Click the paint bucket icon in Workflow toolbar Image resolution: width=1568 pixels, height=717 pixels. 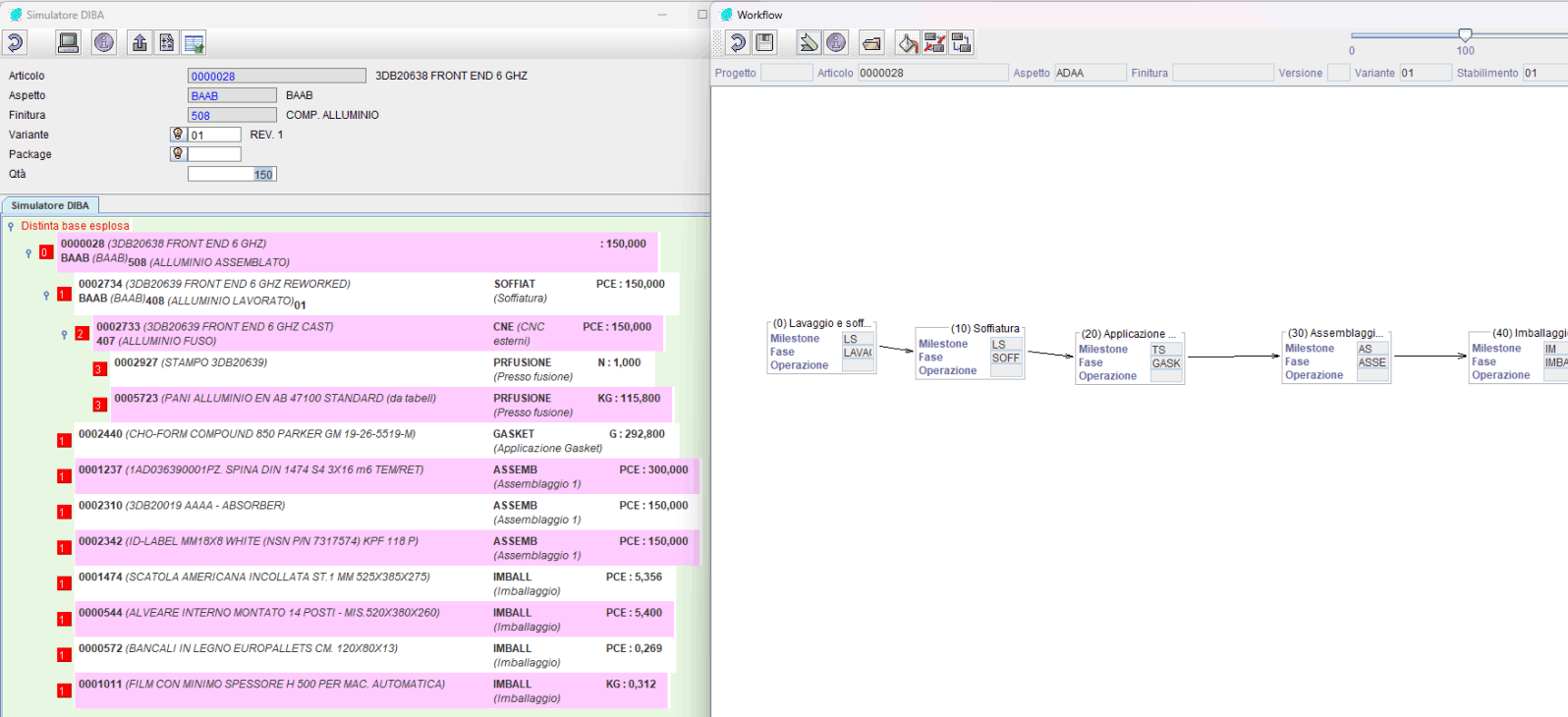tap(908, 42)
